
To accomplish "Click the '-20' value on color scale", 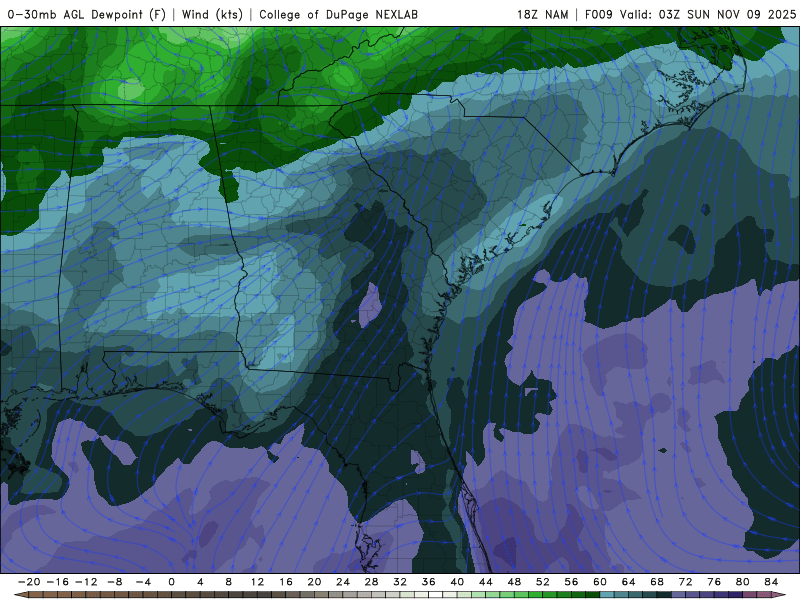I will [29, 582].
